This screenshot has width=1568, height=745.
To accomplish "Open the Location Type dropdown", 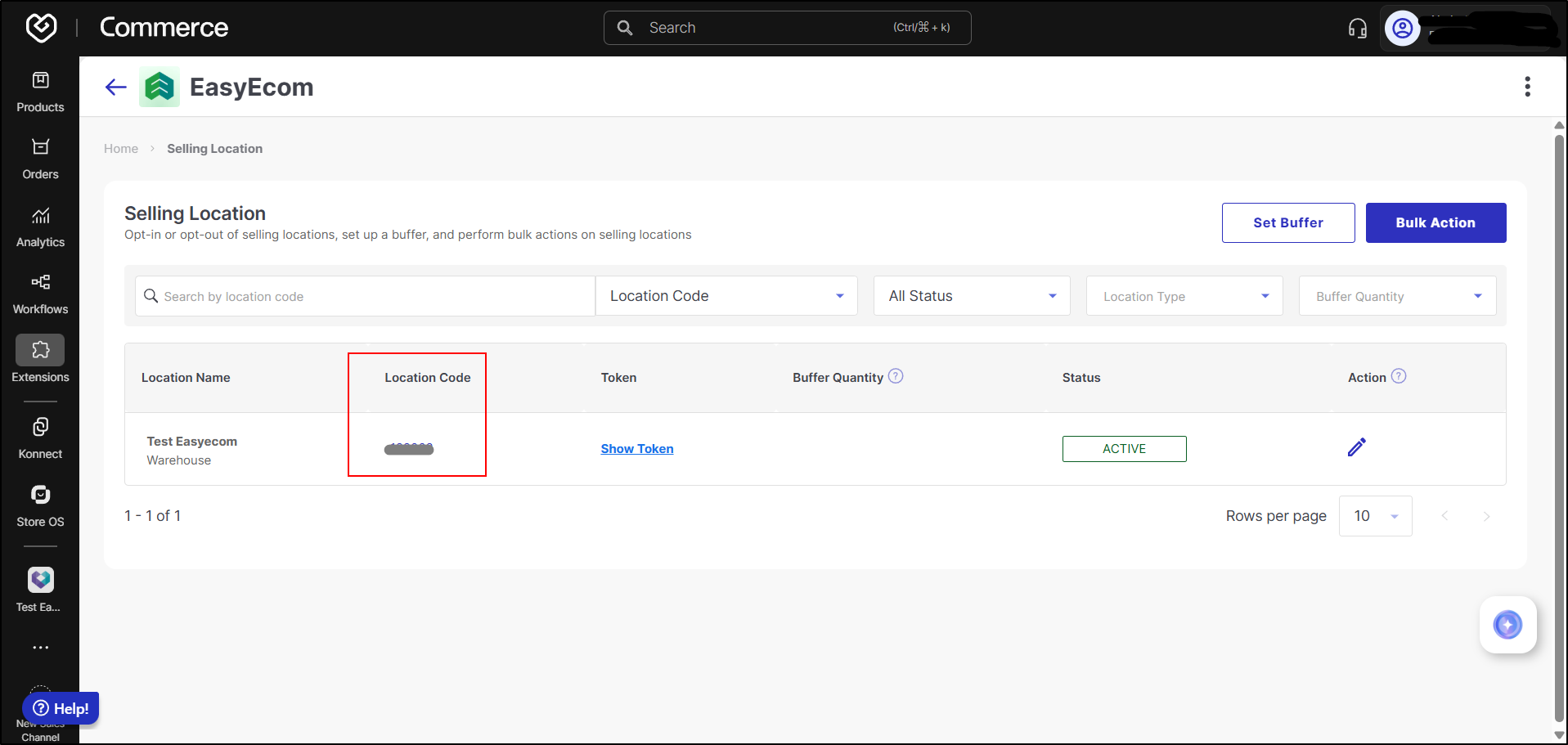I will tap(1184, 296).
